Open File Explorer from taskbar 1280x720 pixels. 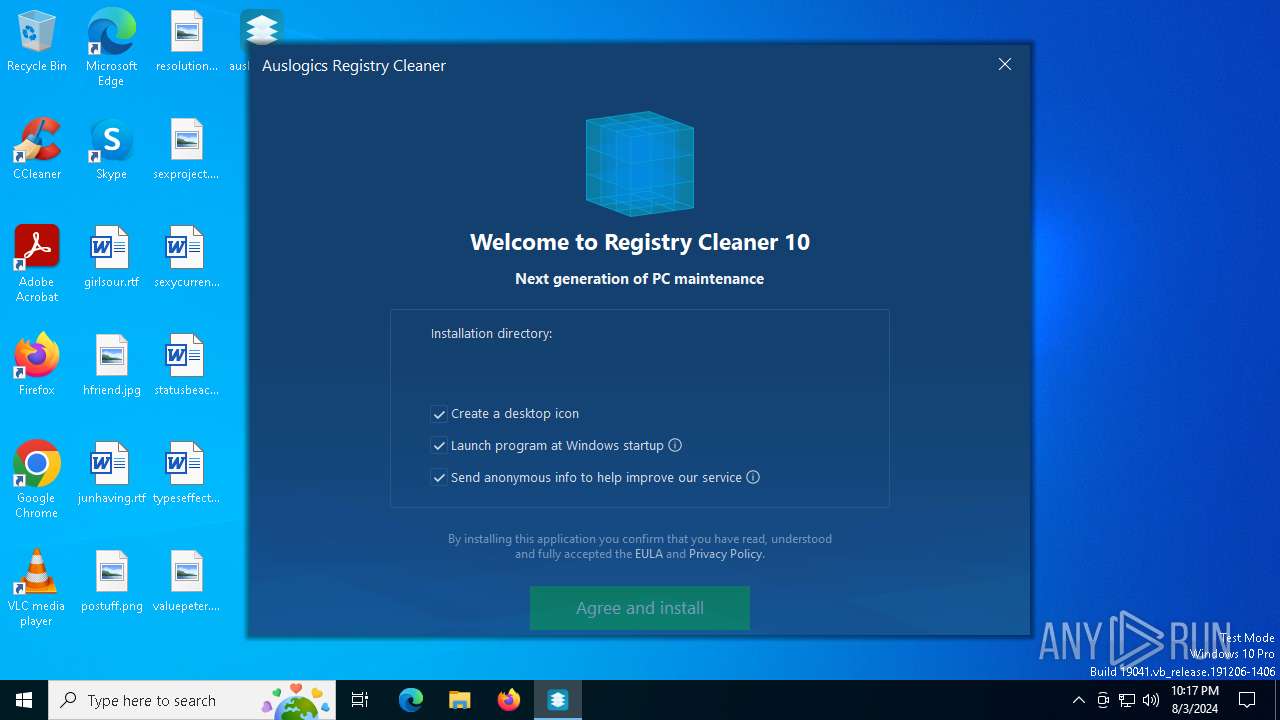[x=459, y=700]
